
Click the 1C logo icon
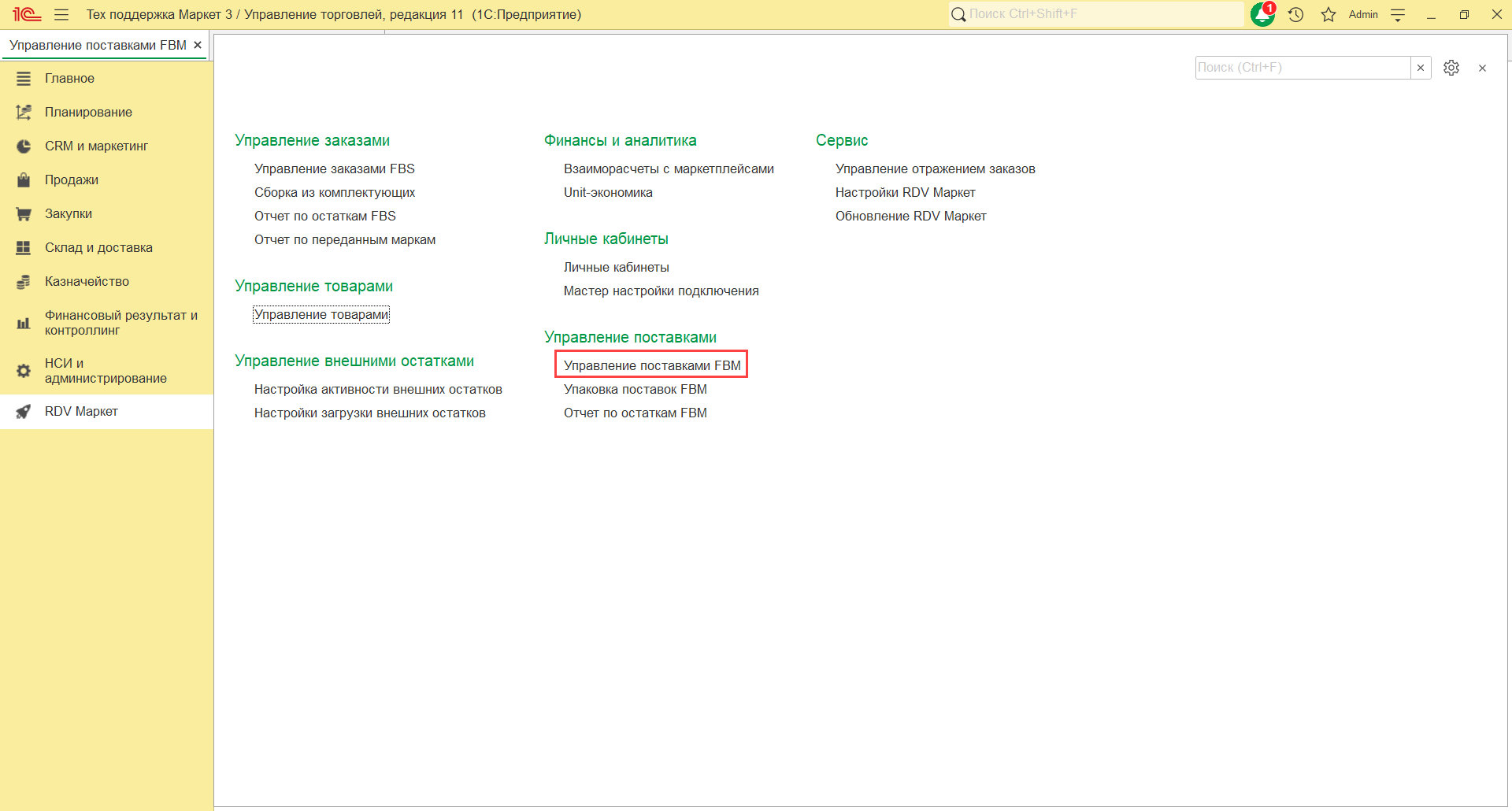click(x=26, y=14)
